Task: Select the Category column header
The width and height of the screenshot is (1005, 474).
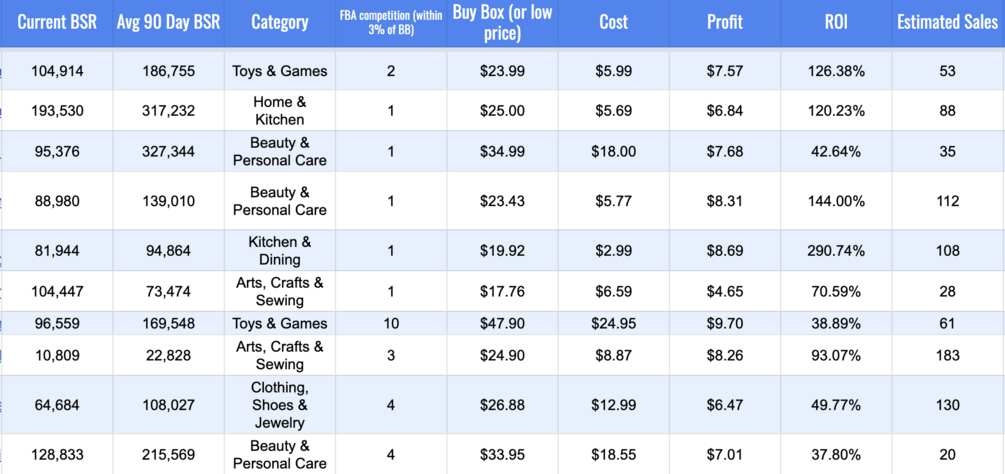Action: [x=279, y=22]
